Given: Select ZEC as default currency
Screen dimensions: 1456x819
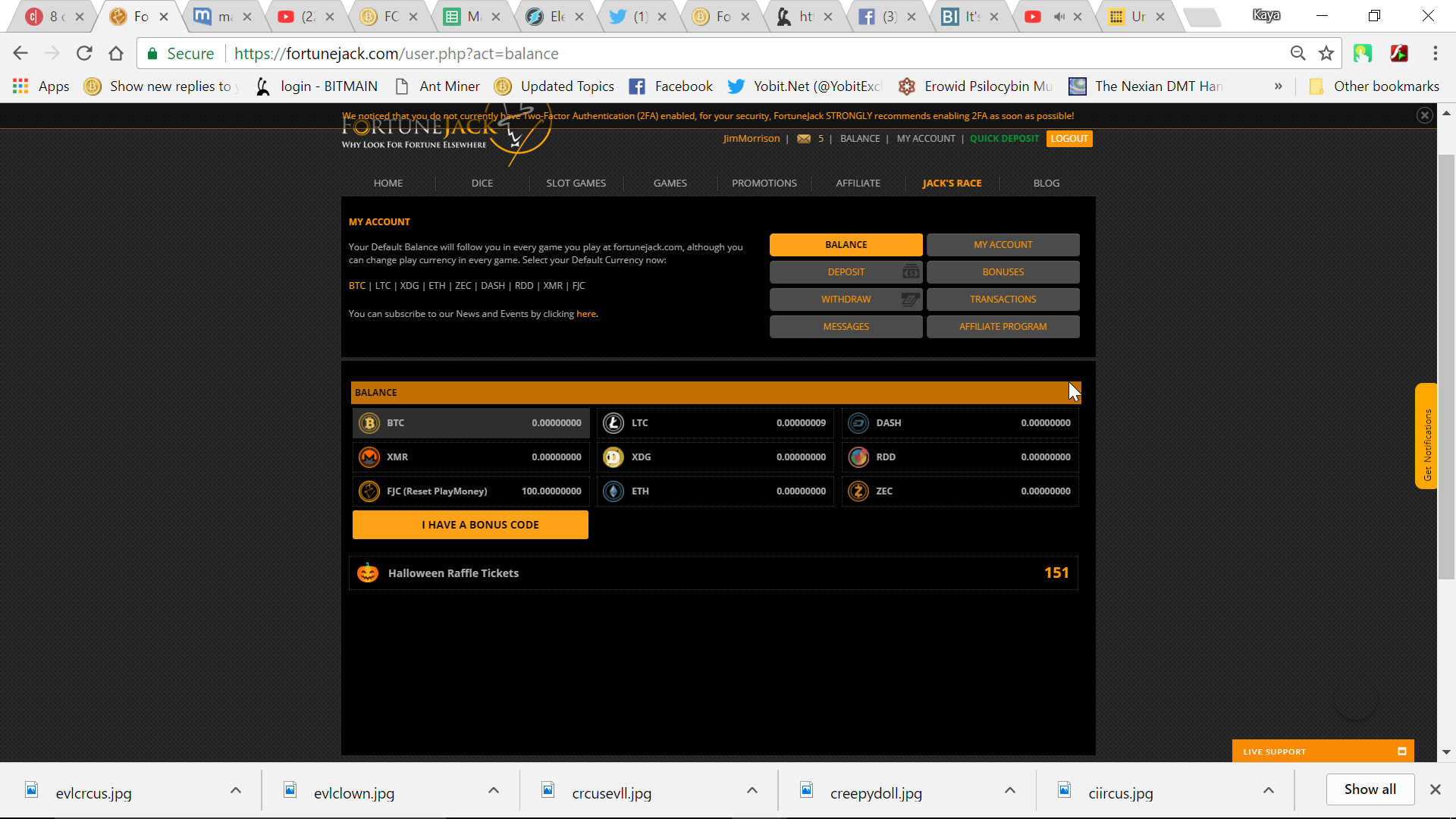Looking at the screenshot, I should (x=463, y=286).
